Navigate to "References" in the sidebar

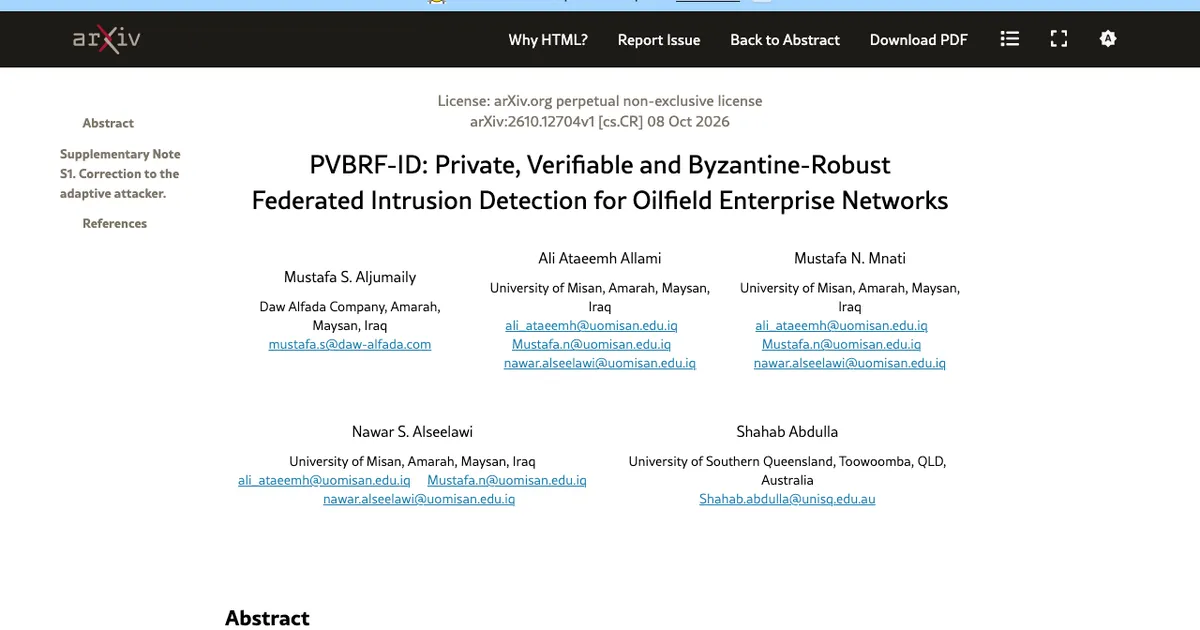[x=115, y=224]
